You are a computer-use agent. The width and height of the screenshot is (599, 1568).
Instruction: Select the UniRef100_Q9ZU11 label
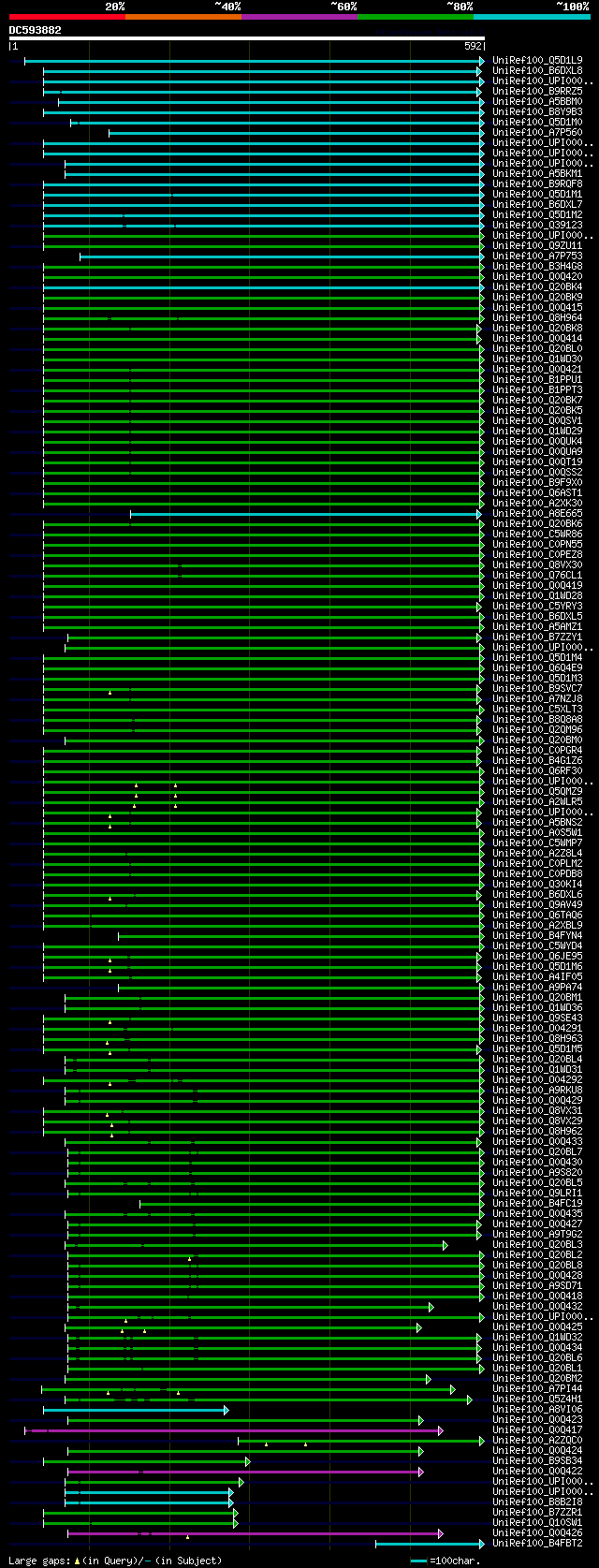pos(537,245)
